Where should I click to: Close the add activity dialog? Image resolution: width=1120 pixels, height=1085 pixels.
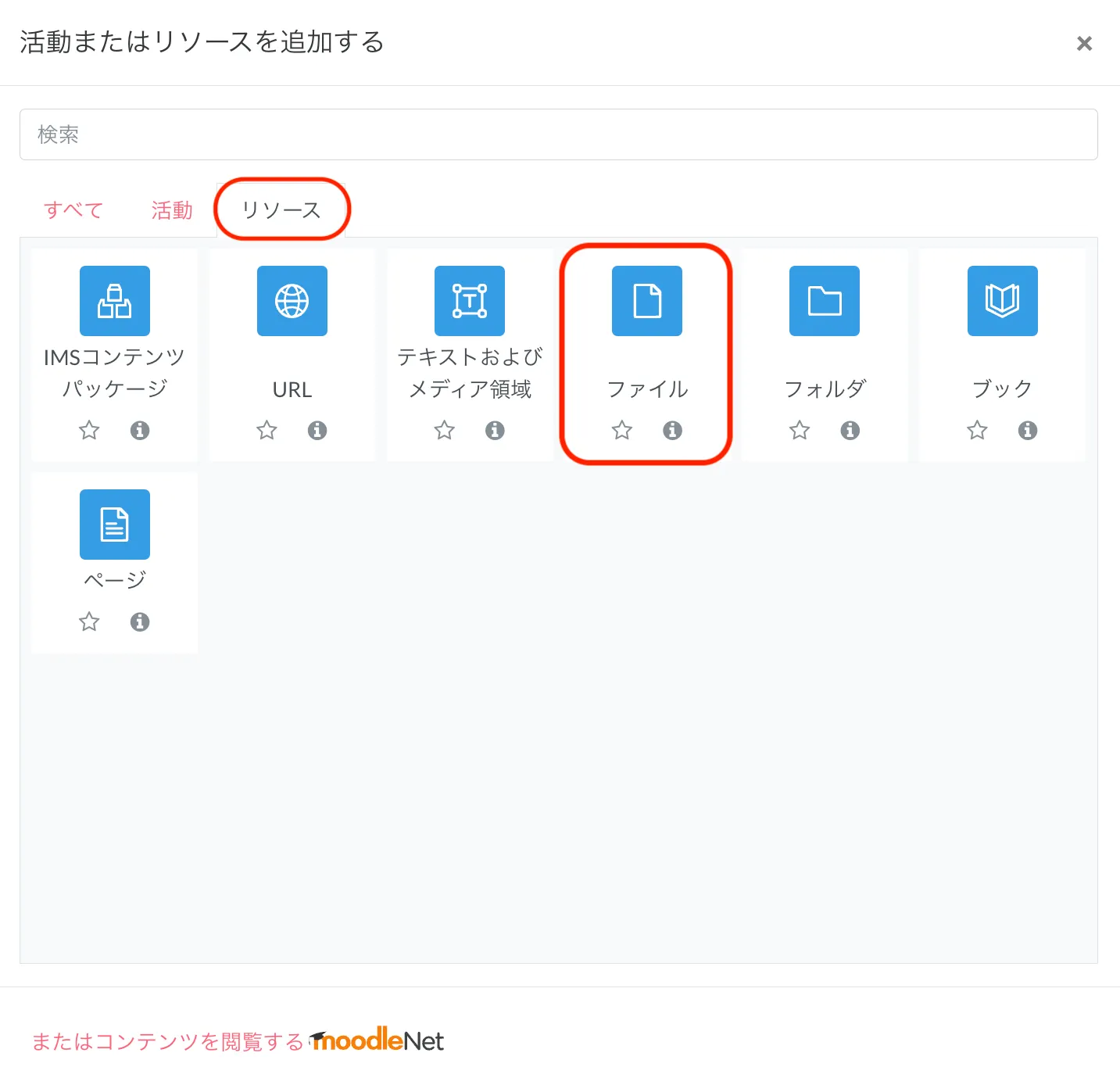coord(1084,44)
